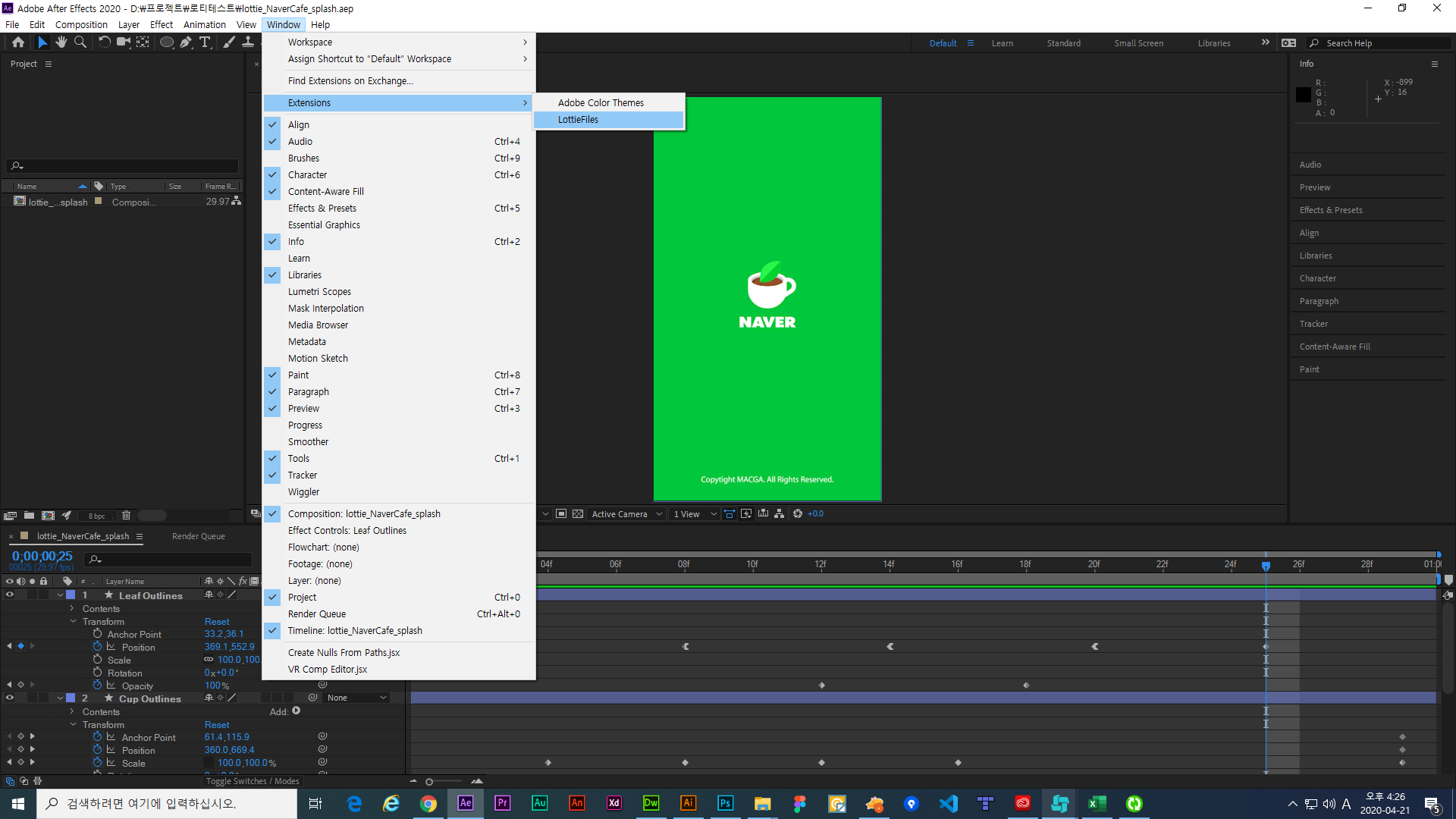Open the Active Camera view dropdown
This screenshot has width=1456, height=819.
pyautogui.click(x=626, y=514)
